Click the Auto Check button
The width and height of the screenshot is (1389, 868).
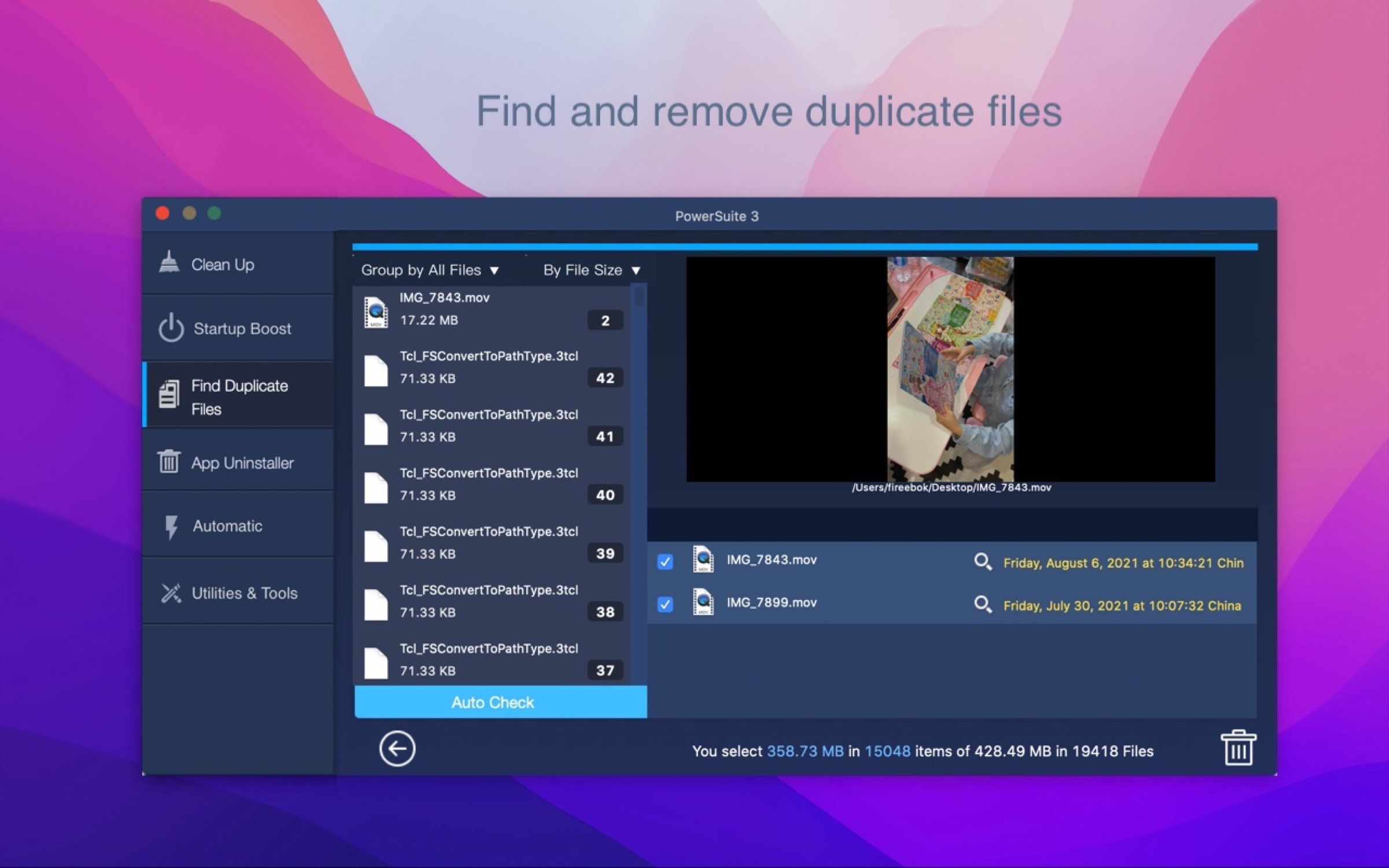pyautogui.click(x=501, y=702)
